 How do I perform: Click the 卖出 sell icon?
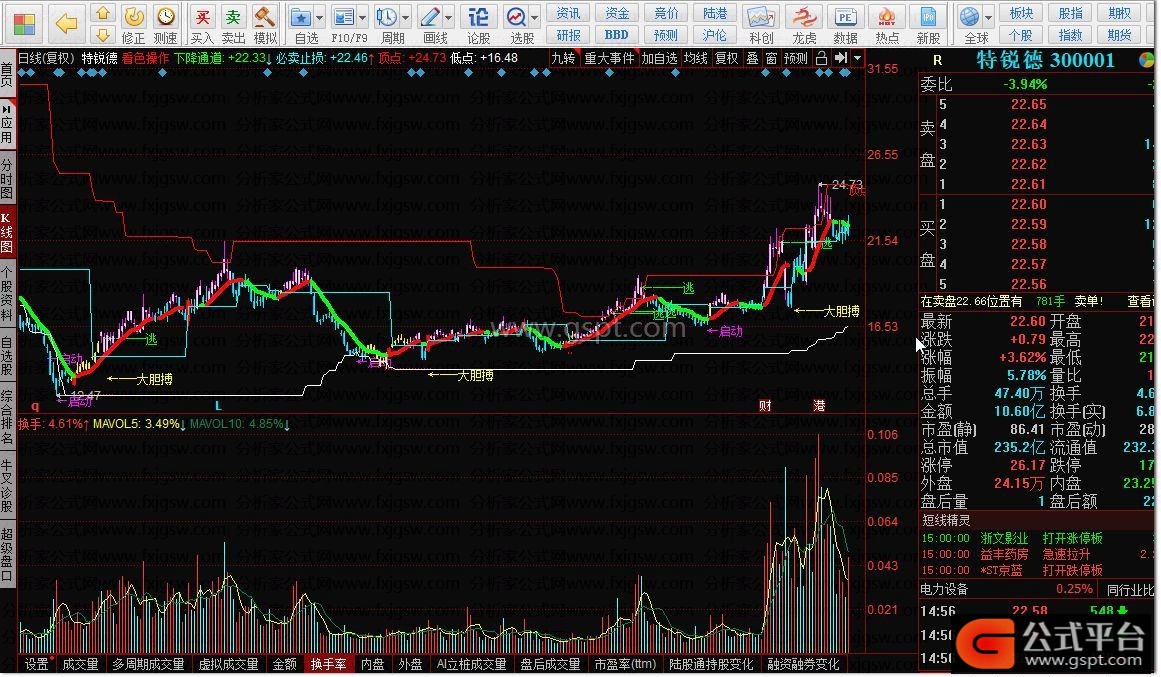click(233, 24)
